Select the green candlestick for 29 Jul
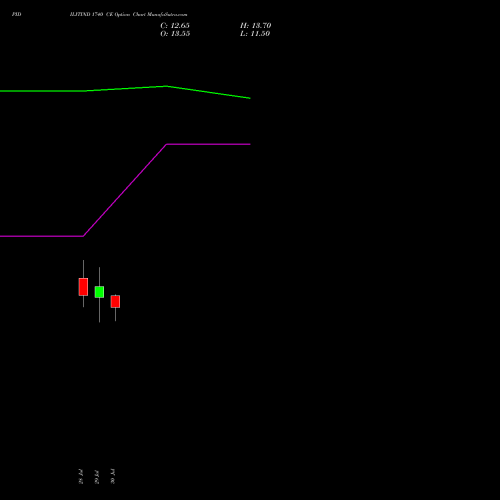The width and height of the screenshot is (500, 500). [x=99, y=292]
